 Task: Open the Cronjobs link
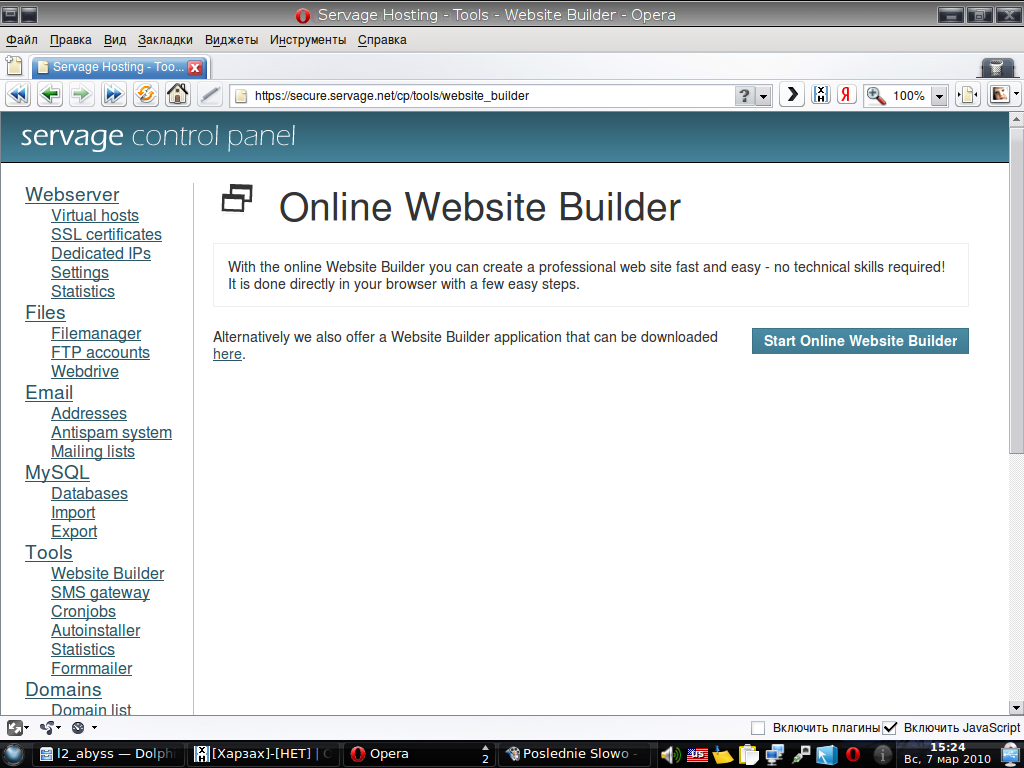[x=84, y=612]
